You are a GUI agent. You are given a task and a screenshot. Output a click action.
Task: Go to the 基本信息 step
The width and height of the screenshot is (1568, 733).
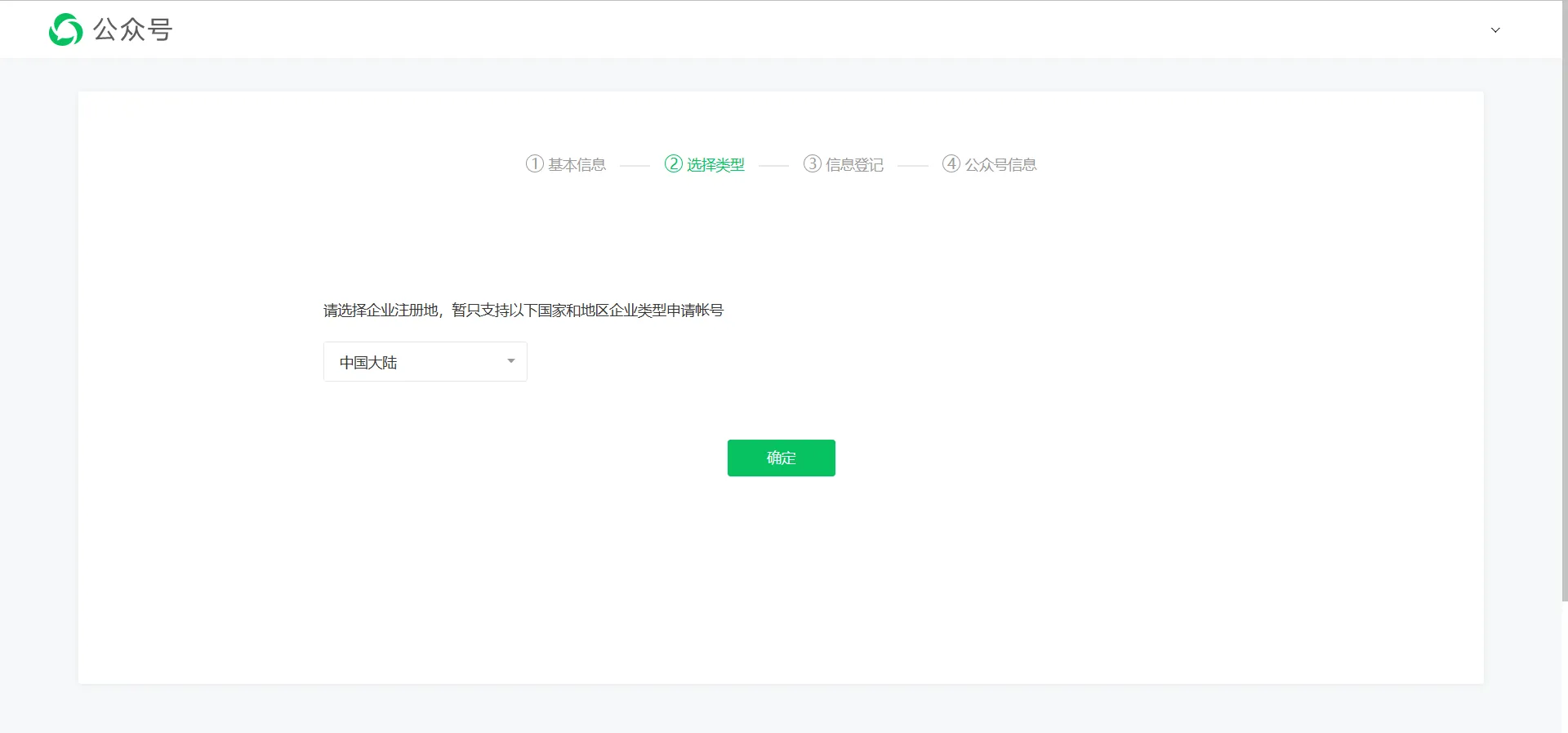(x=577, y=165)
